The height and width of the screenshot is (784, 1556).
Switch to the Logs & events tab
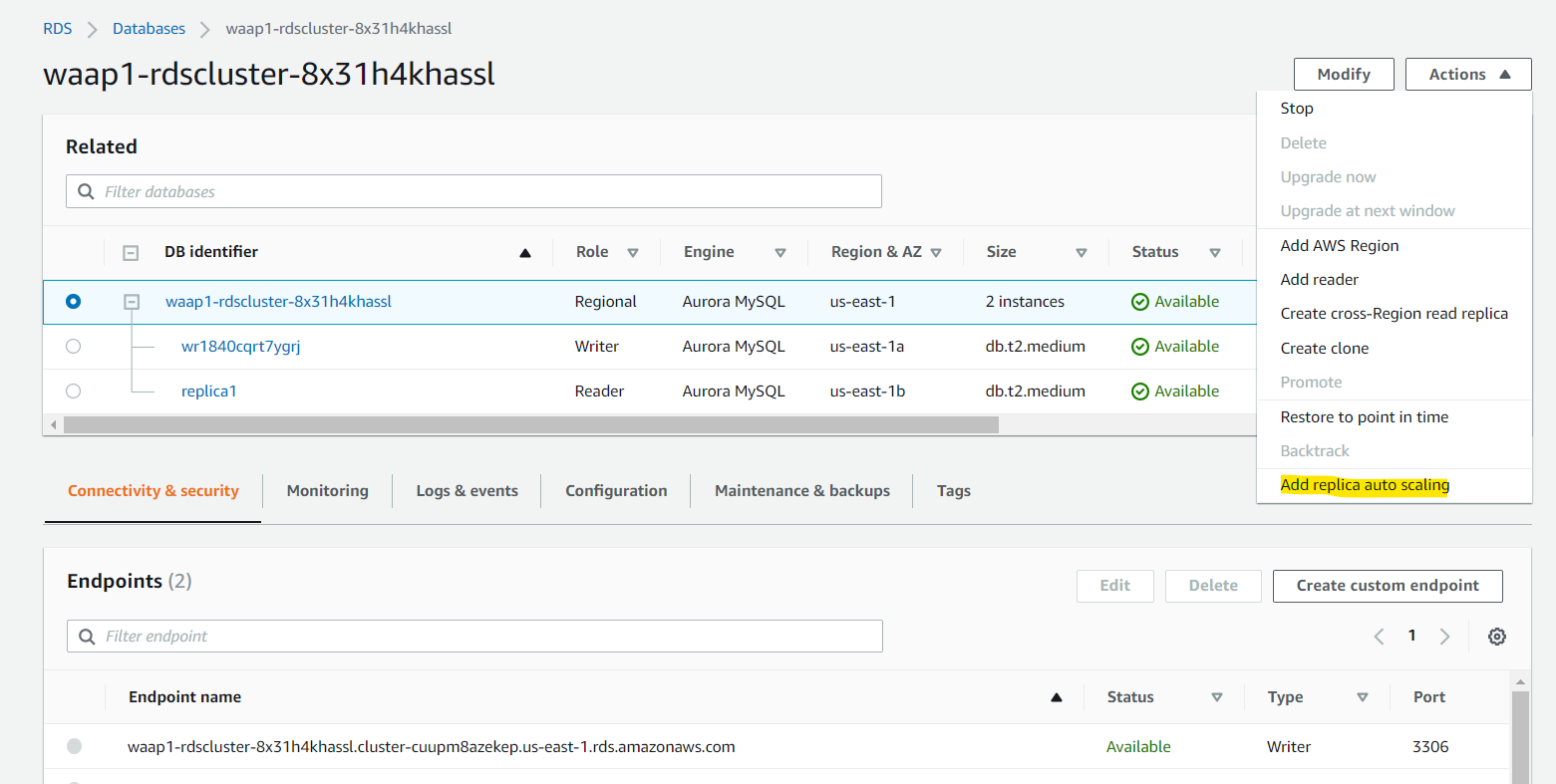pyautogui.click(x=467, y=491)
